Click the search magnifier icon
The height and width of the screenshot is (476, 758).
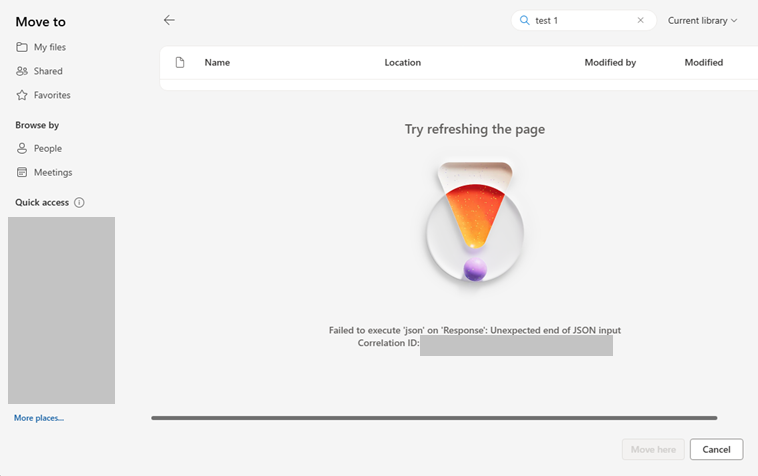pos(525,20)
